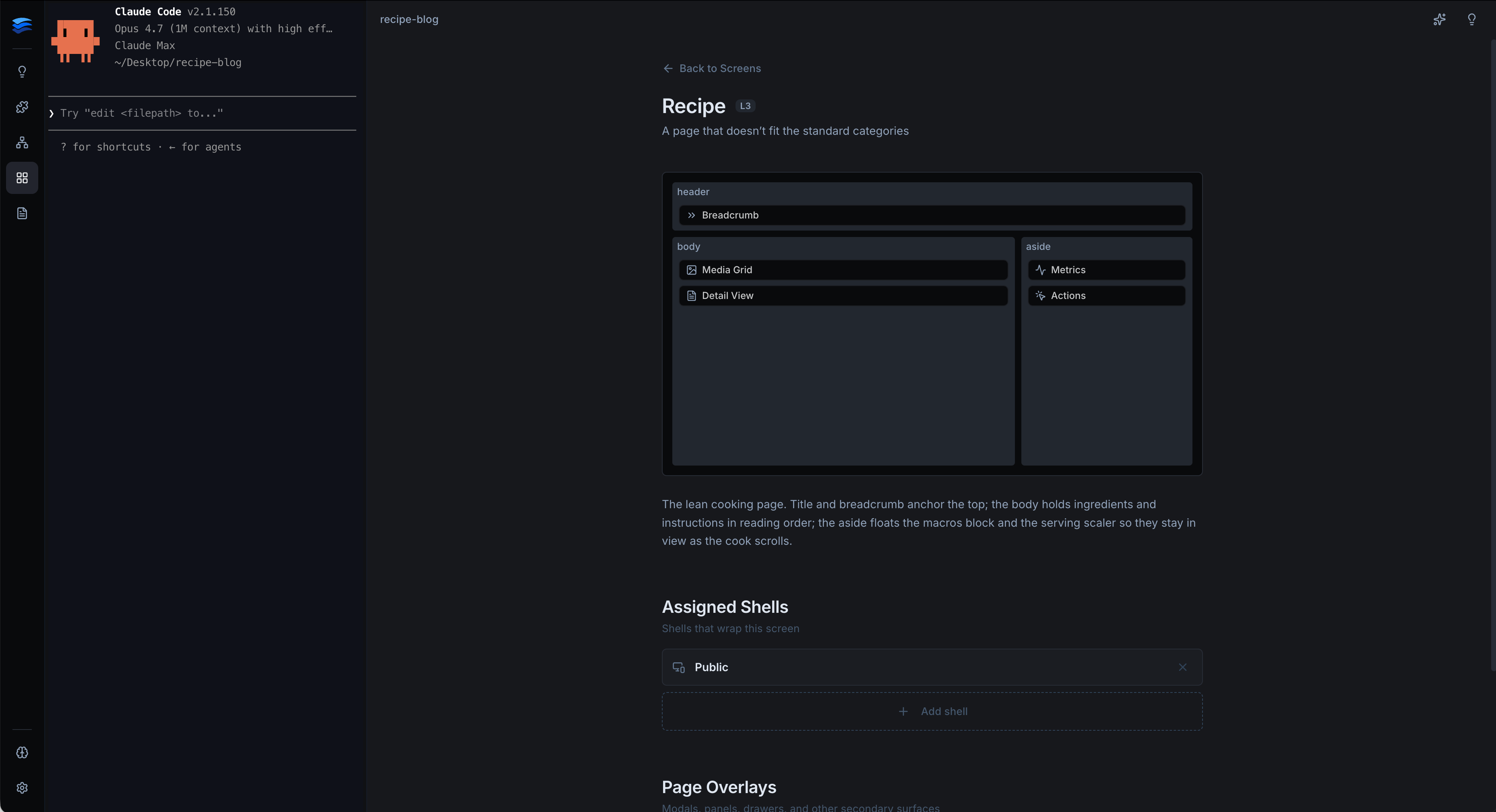This screenshot has width=1496, height=812.
Task: Open settings gear in sidebar
Action: pyautogui.click(x=22, y=787)
